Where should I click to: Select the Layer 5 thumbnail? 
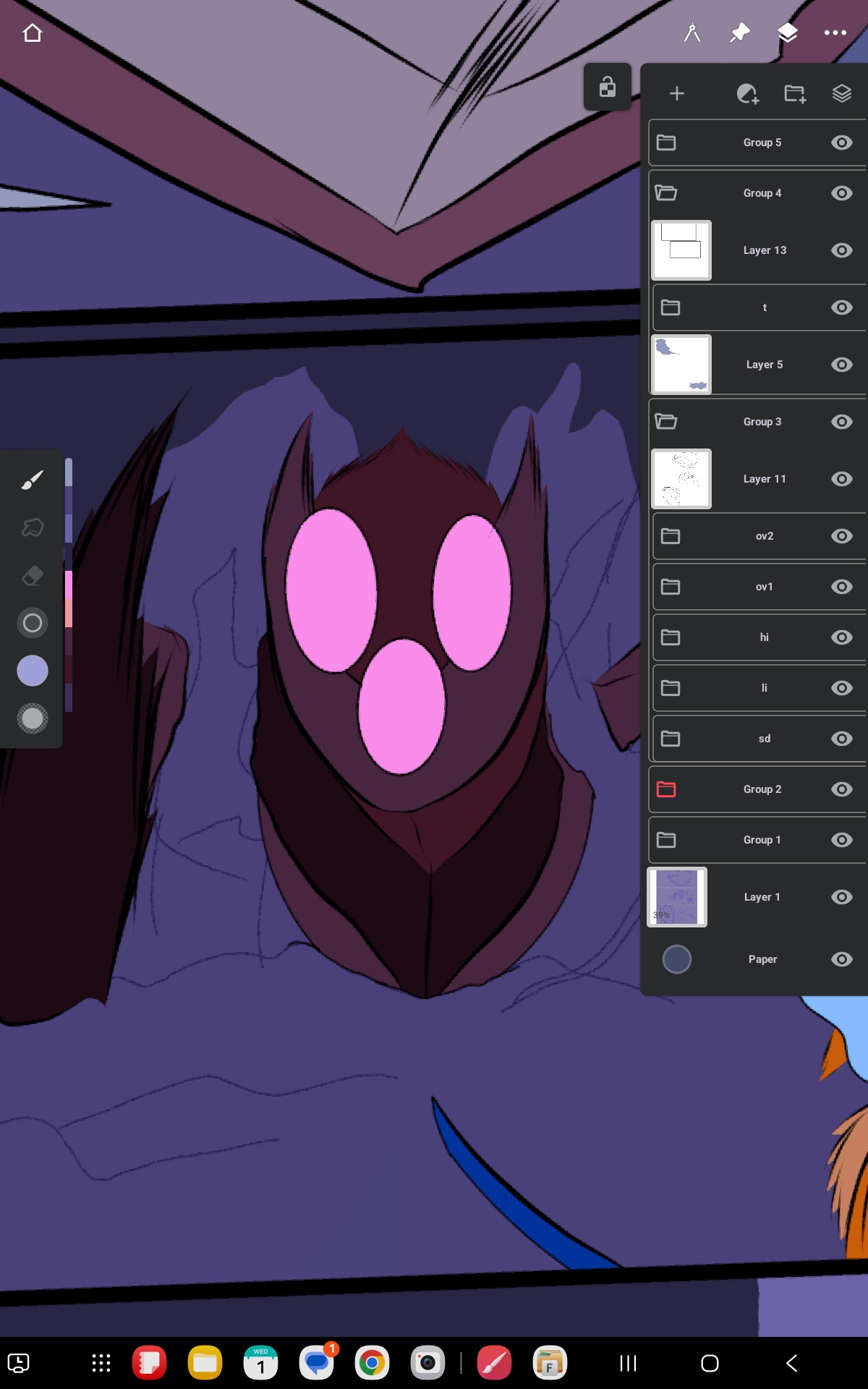point(681,365)
